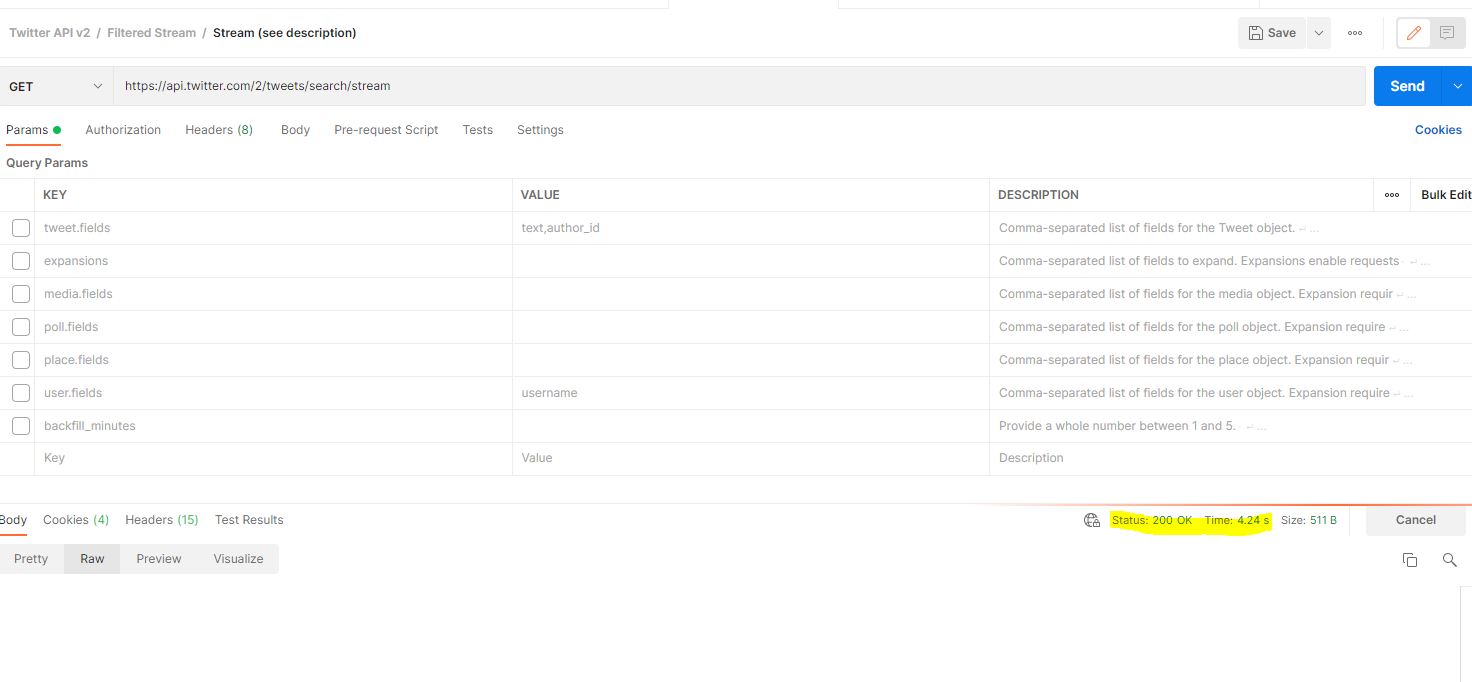Click the network globe icon

(x=1092, y=520)
